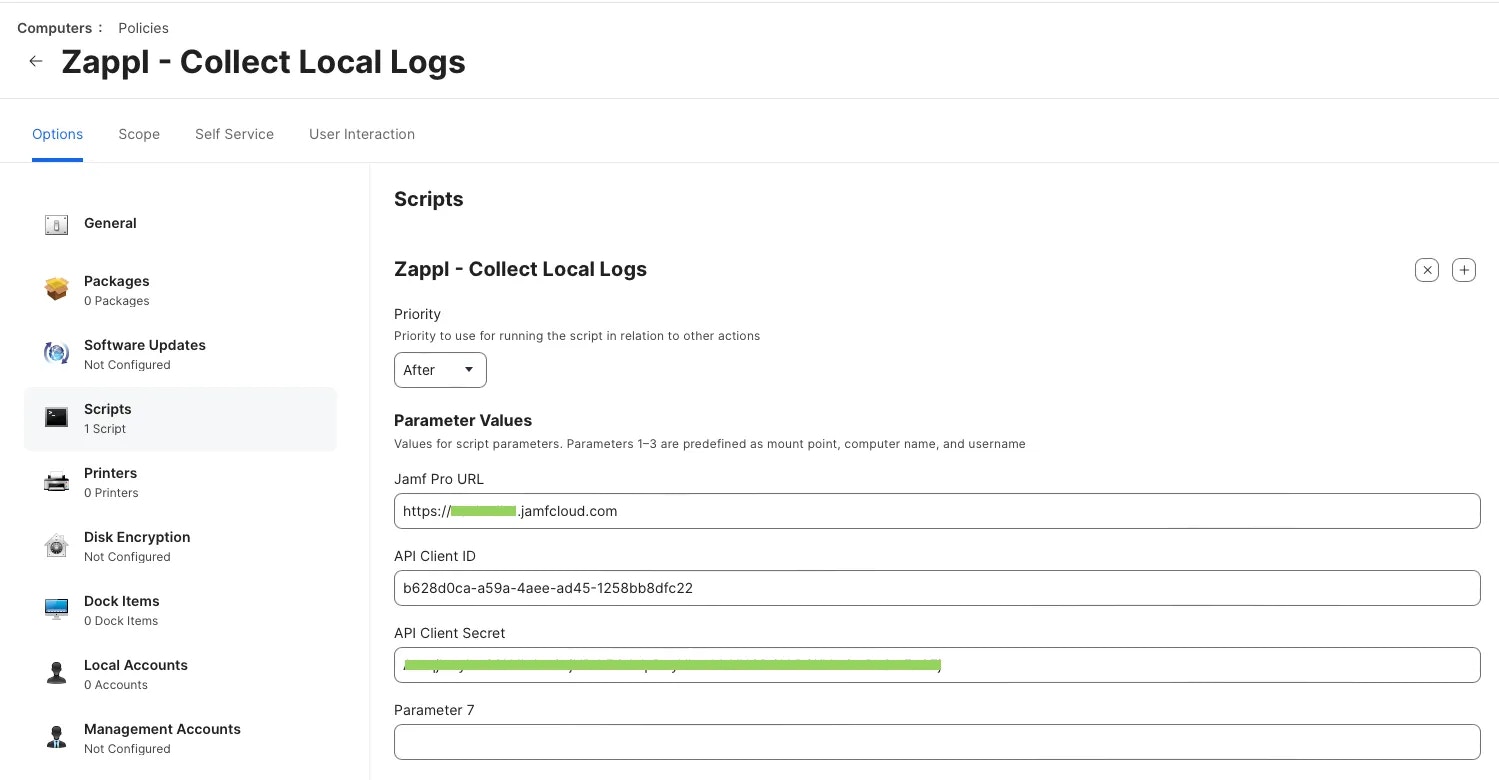The width and height of the screenshot is (1499, 780).
Task: Click the back arrow beside policy title
Action: coord(36,62)
